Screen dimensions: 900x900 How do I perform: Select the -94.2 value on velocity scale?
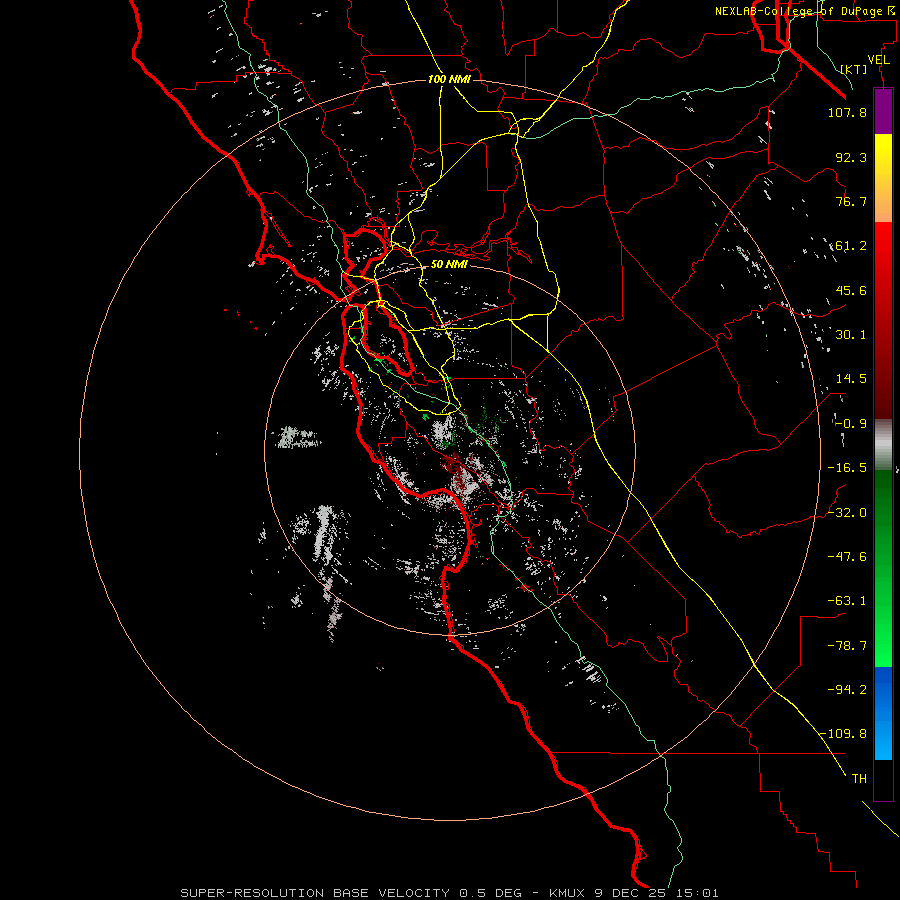coord(847,690)
